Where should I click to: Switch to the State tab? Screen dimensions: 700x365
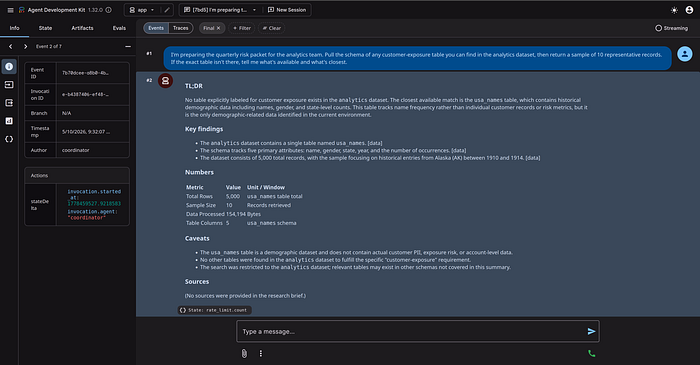coord(45,28)
